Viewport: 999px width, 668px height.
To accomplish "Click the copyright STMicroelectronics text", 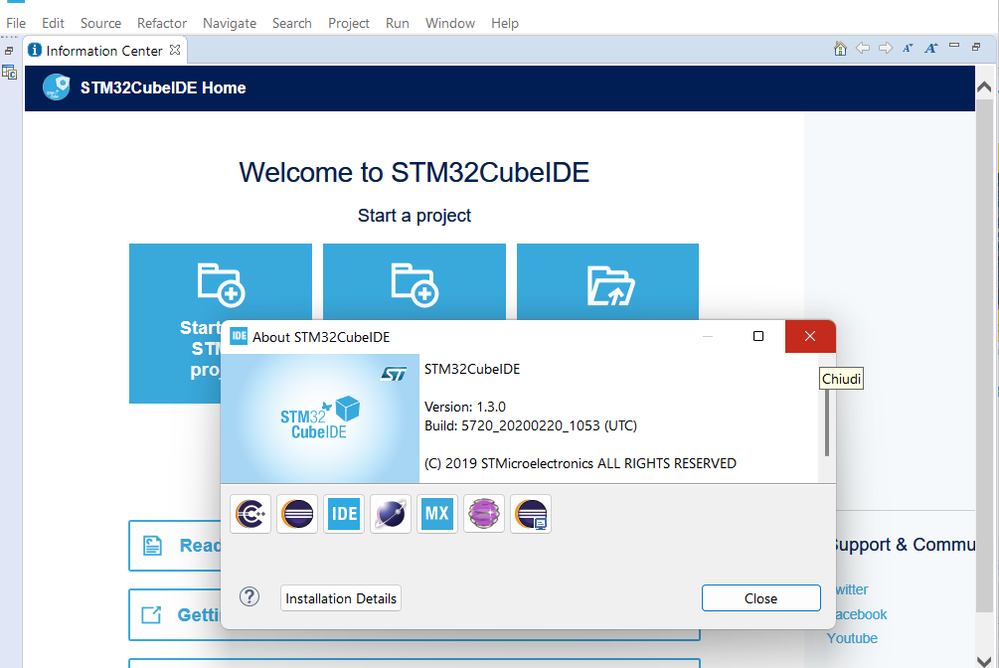I will (580, 463).
